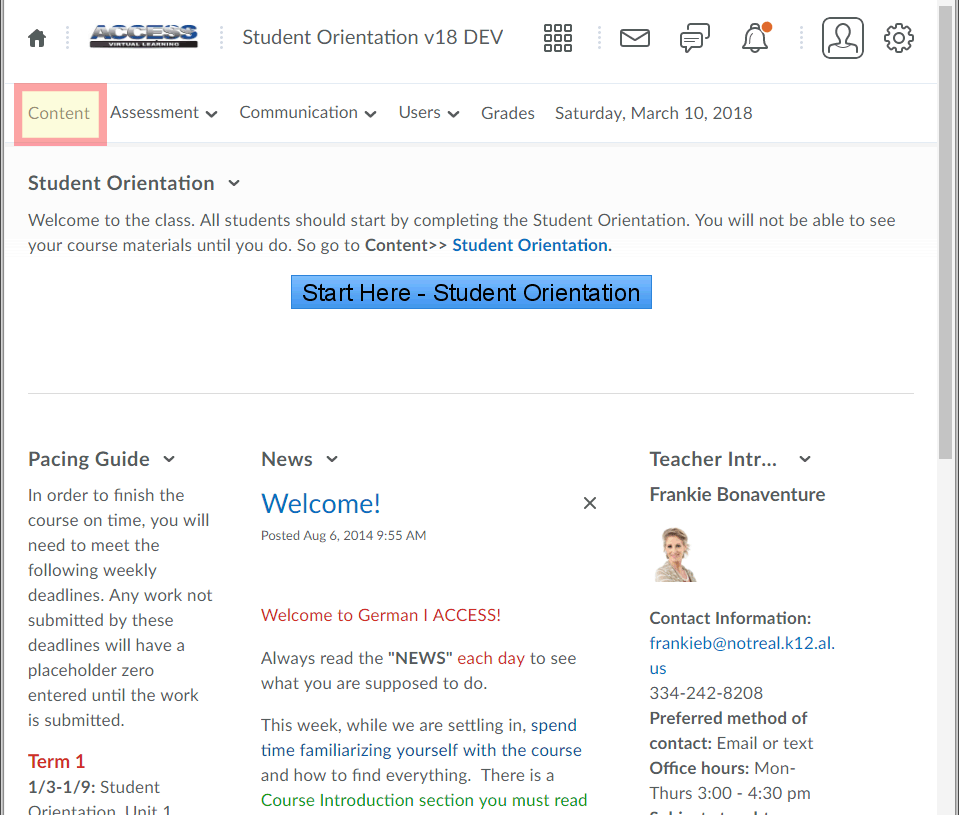Open the course selector grid icon
Image resolution: width=959 pixels, height=815 pixels.
click(x=558, y=38)
